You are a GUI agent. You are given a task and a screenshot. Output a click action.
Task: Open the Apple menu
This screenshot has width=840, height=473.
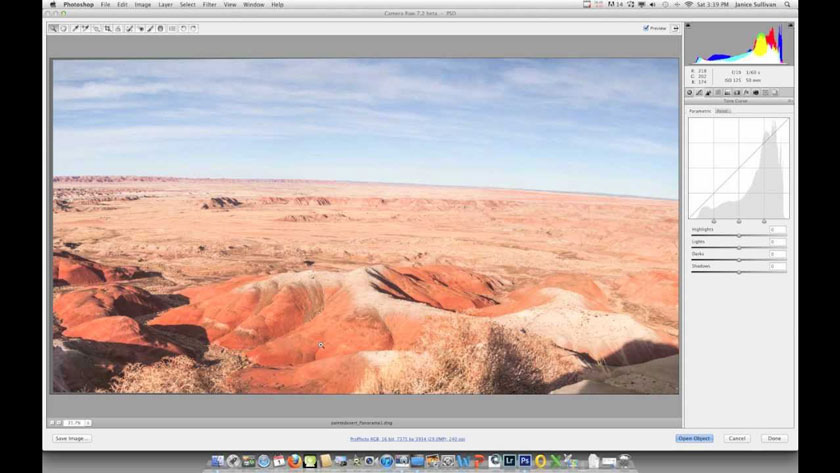[x=52, y=4]
